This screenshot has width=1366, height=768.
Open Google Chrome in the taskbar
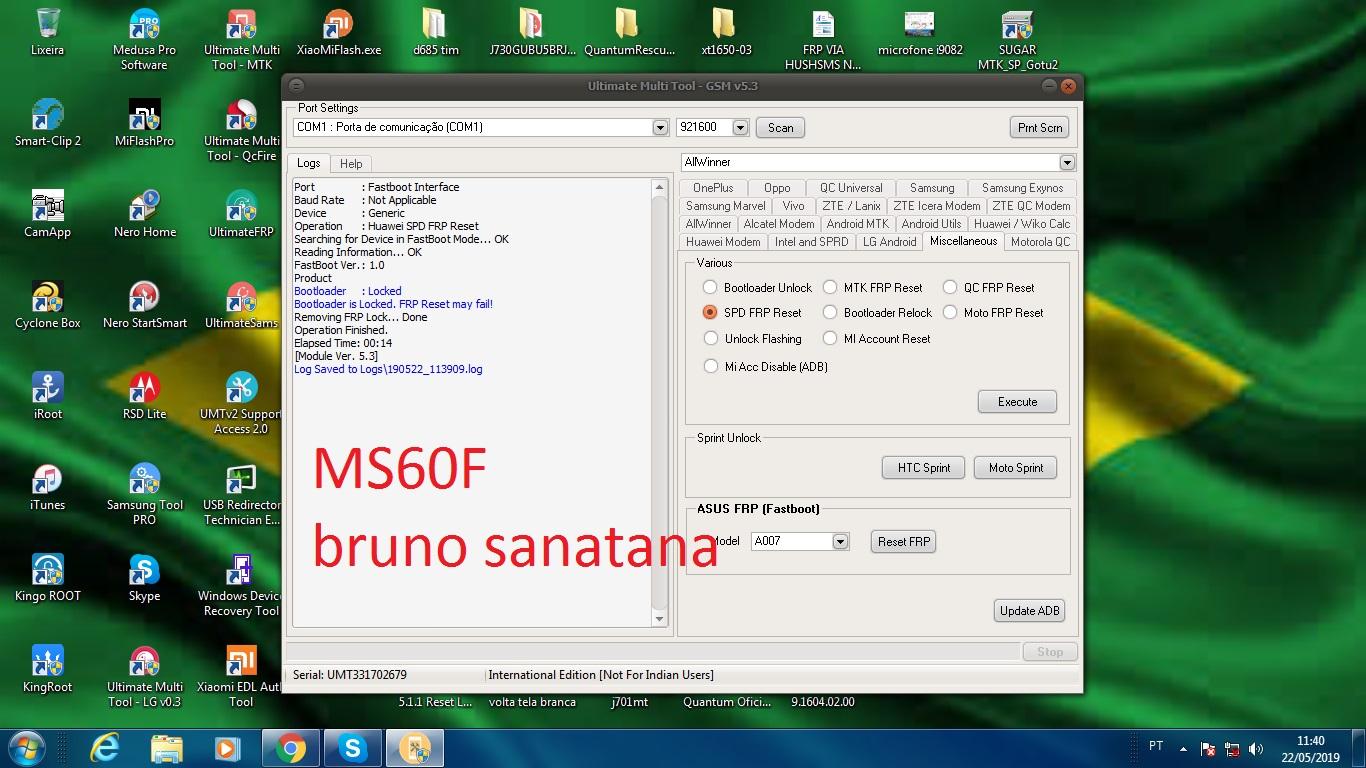291,748
